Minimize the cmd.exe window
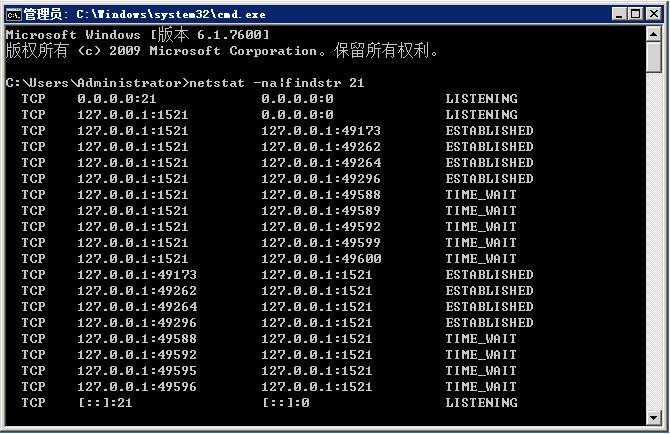Image resolution: width=670 pixels, height=434 pixels. tap(619, 14)
